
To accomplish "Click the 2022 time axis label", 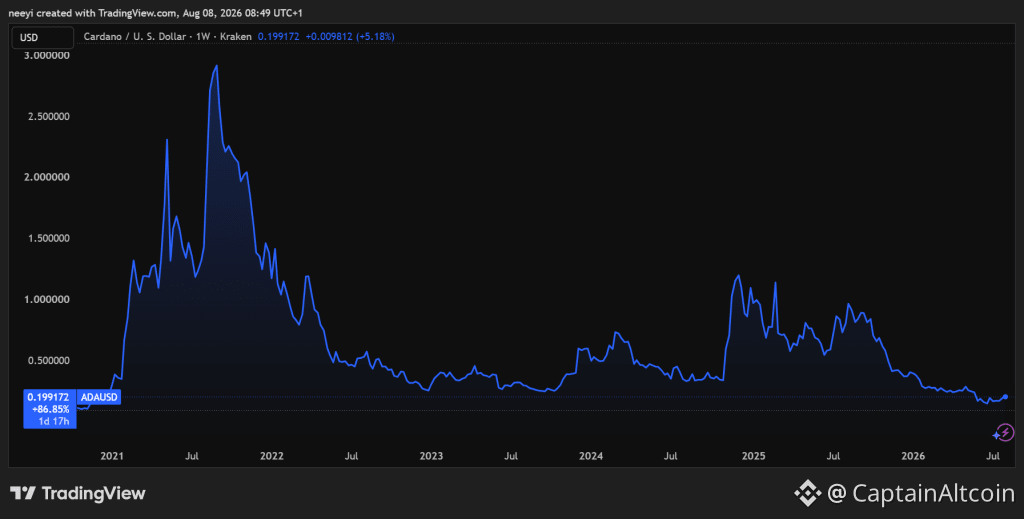I will [x=272, y=456].
